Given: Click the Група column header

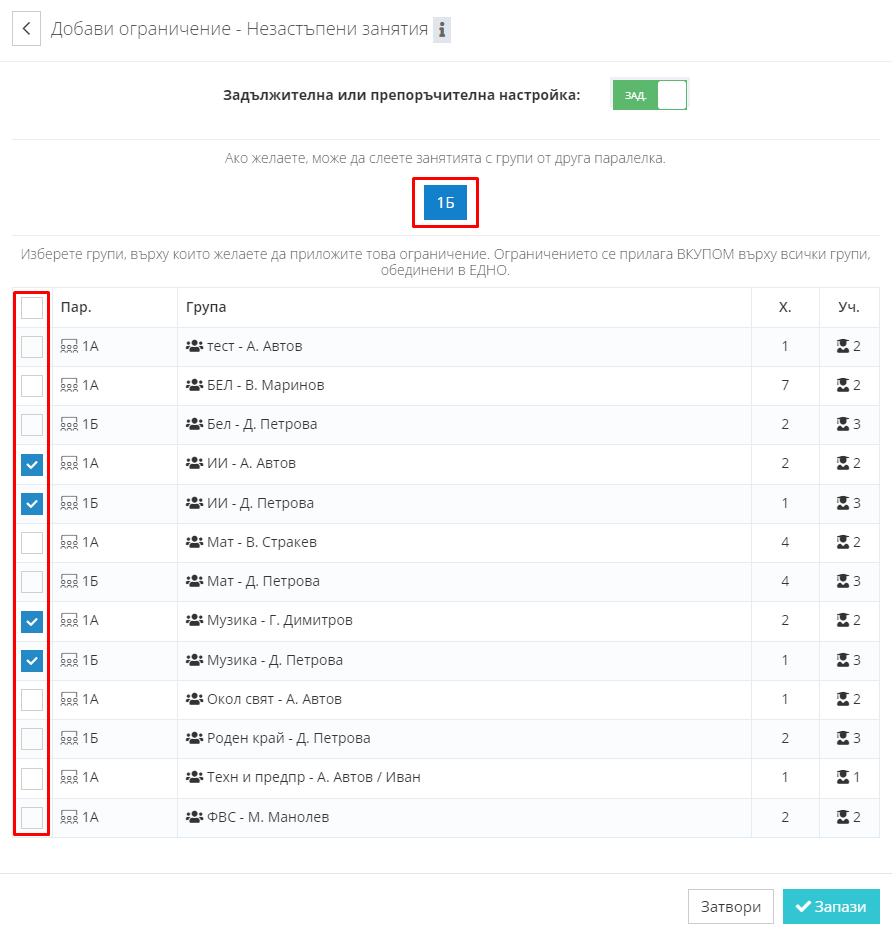Looking at the screenshot, I should (x=206, y=307).
